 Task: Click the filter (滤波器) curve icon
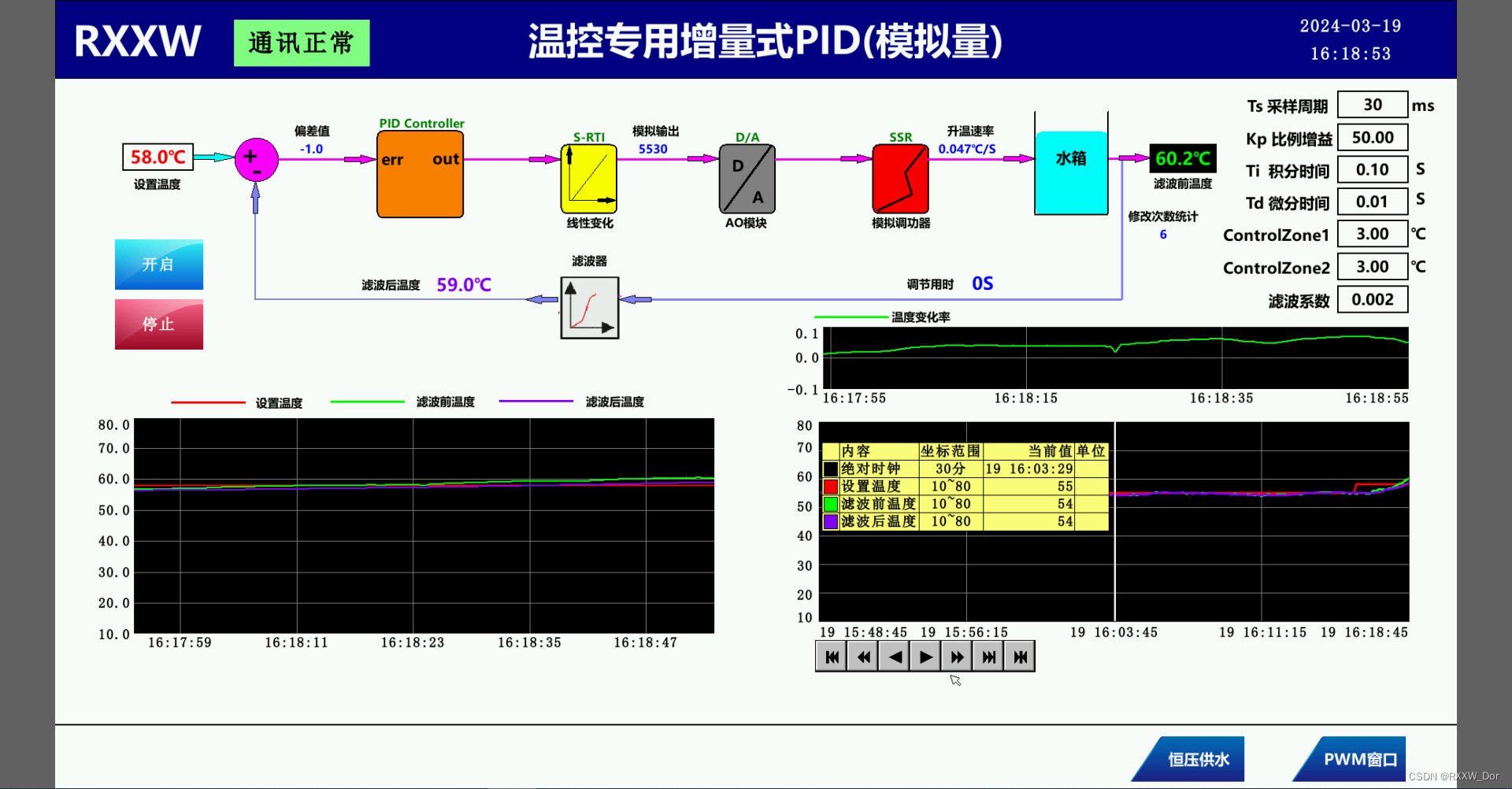pos(590,308)
